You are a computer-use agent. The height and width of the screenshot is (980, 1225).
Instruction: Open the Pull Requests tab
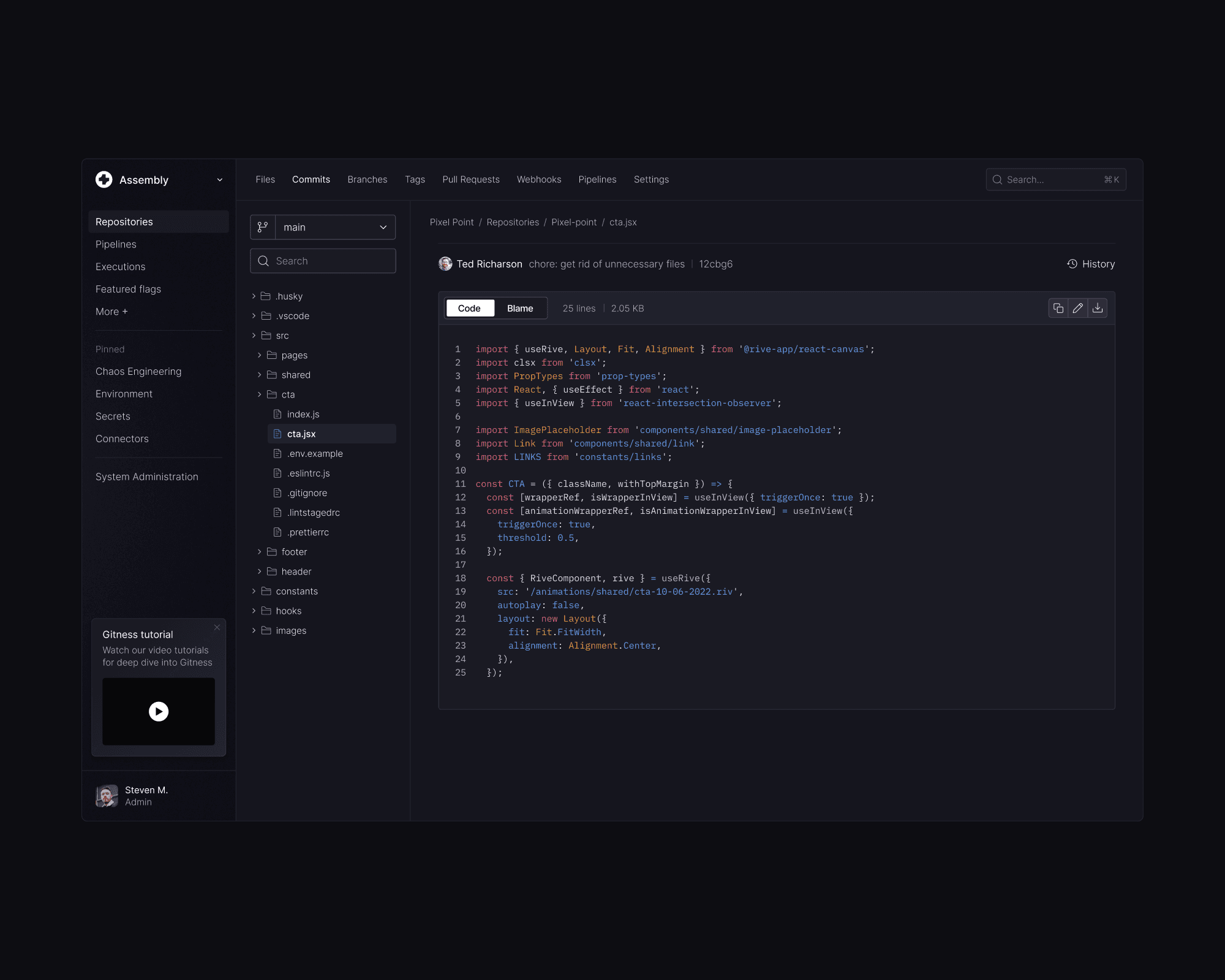[470, 179]
